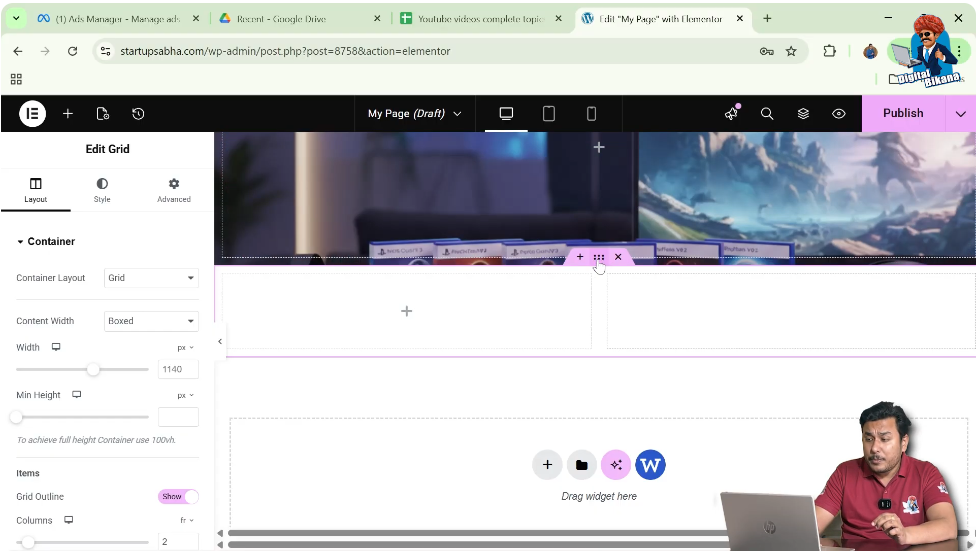Change the Width unit px selector
The height and width of the screenshot is (553, 980).
[x=186, y=347]
